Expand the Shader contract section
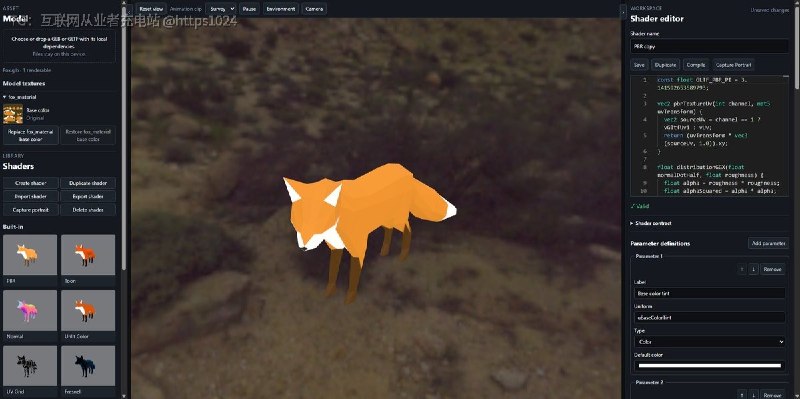 [x=652, y=223]
